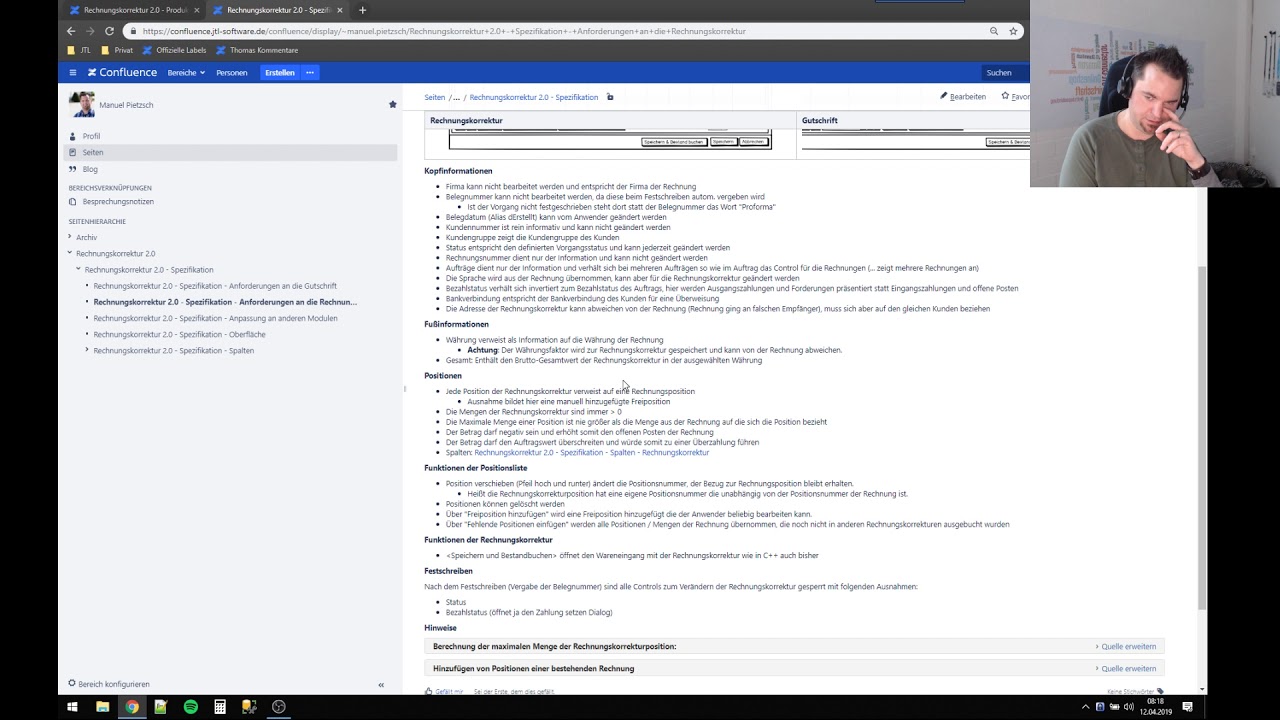Viewport: 1280px width, 720px height.
Task: Focus the Suchen search field
Action: pyautogui.click(x=1003, y=72)
